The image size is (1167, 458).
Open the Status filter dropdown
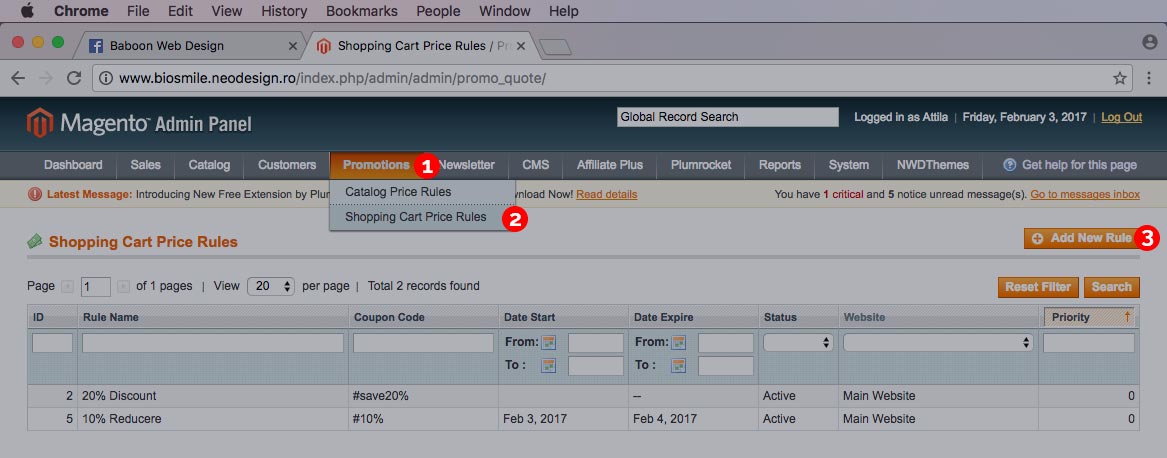[797, 343]
